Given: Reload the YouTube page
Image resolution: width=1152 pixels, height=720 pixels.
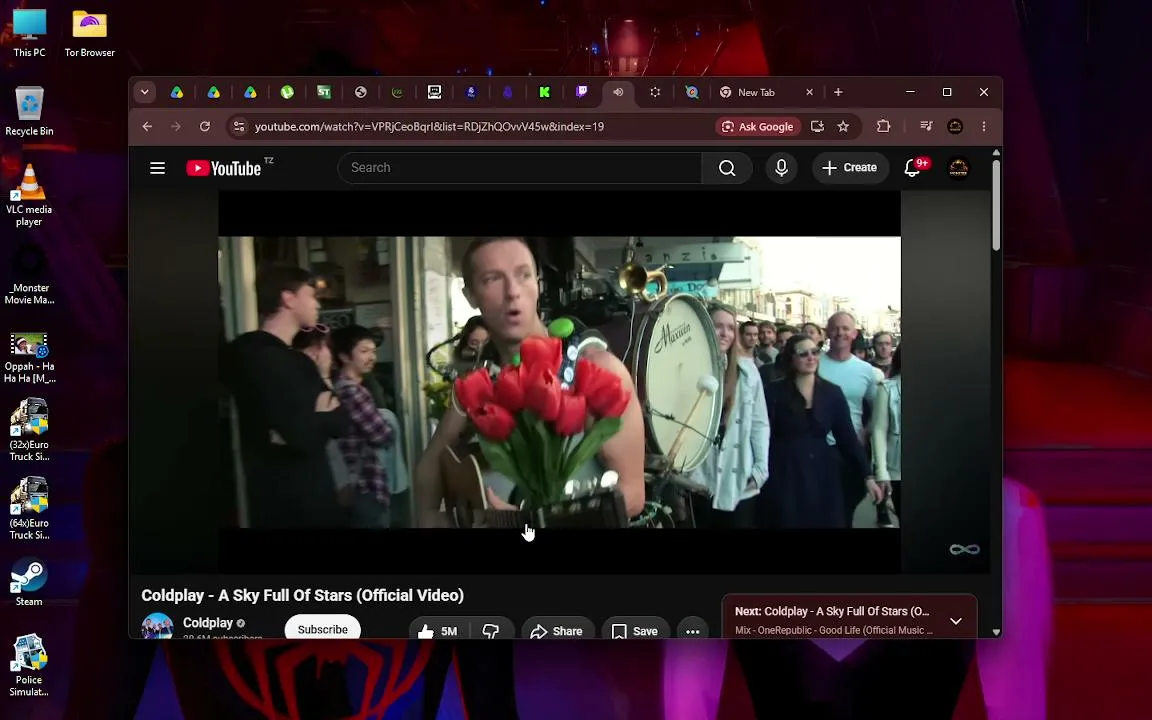Looking at the screenshot, I should click(x=205, y=126).
